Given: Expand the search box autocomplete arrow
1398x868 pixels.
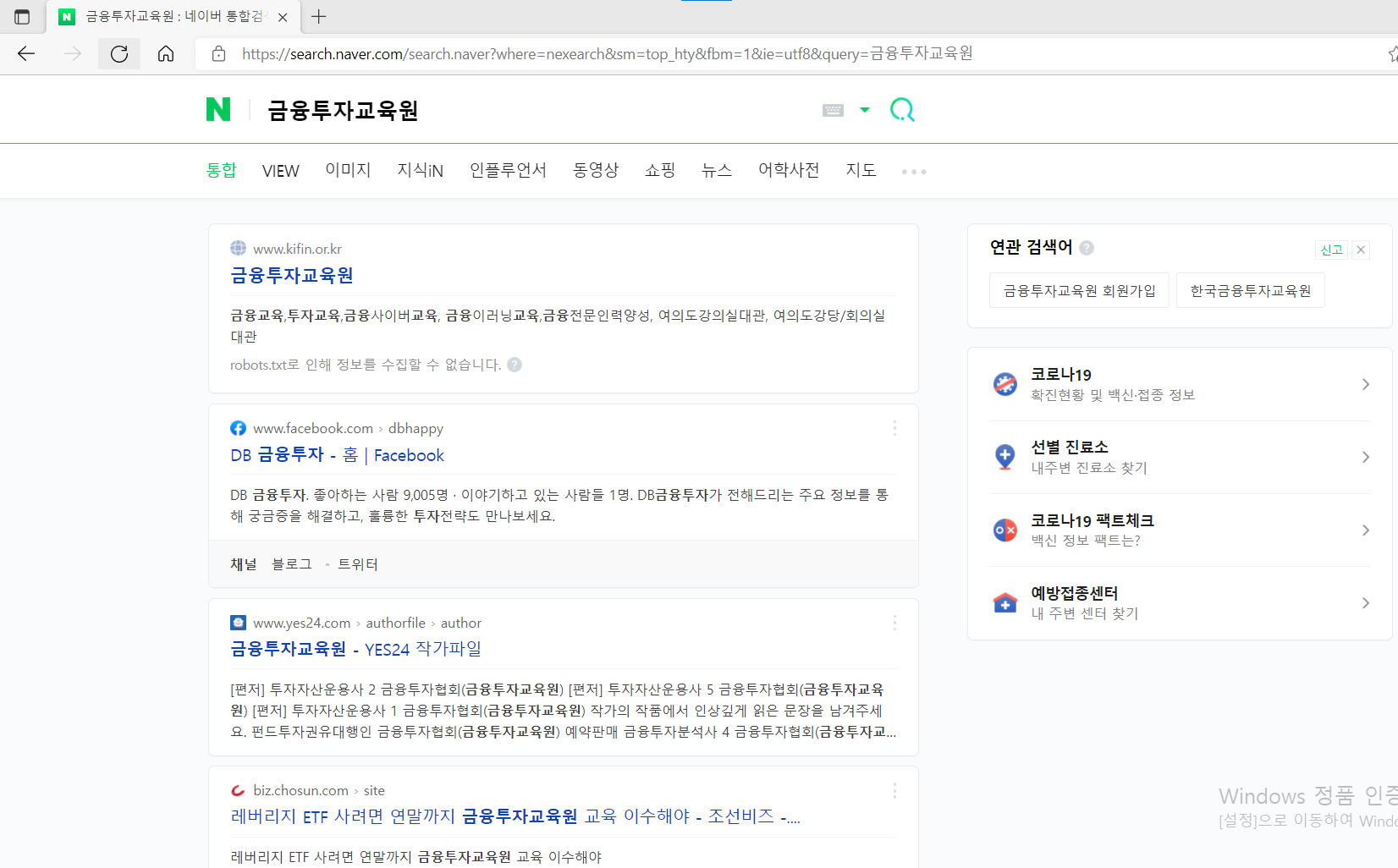Looking at the screenshot, I should [865, 110].
